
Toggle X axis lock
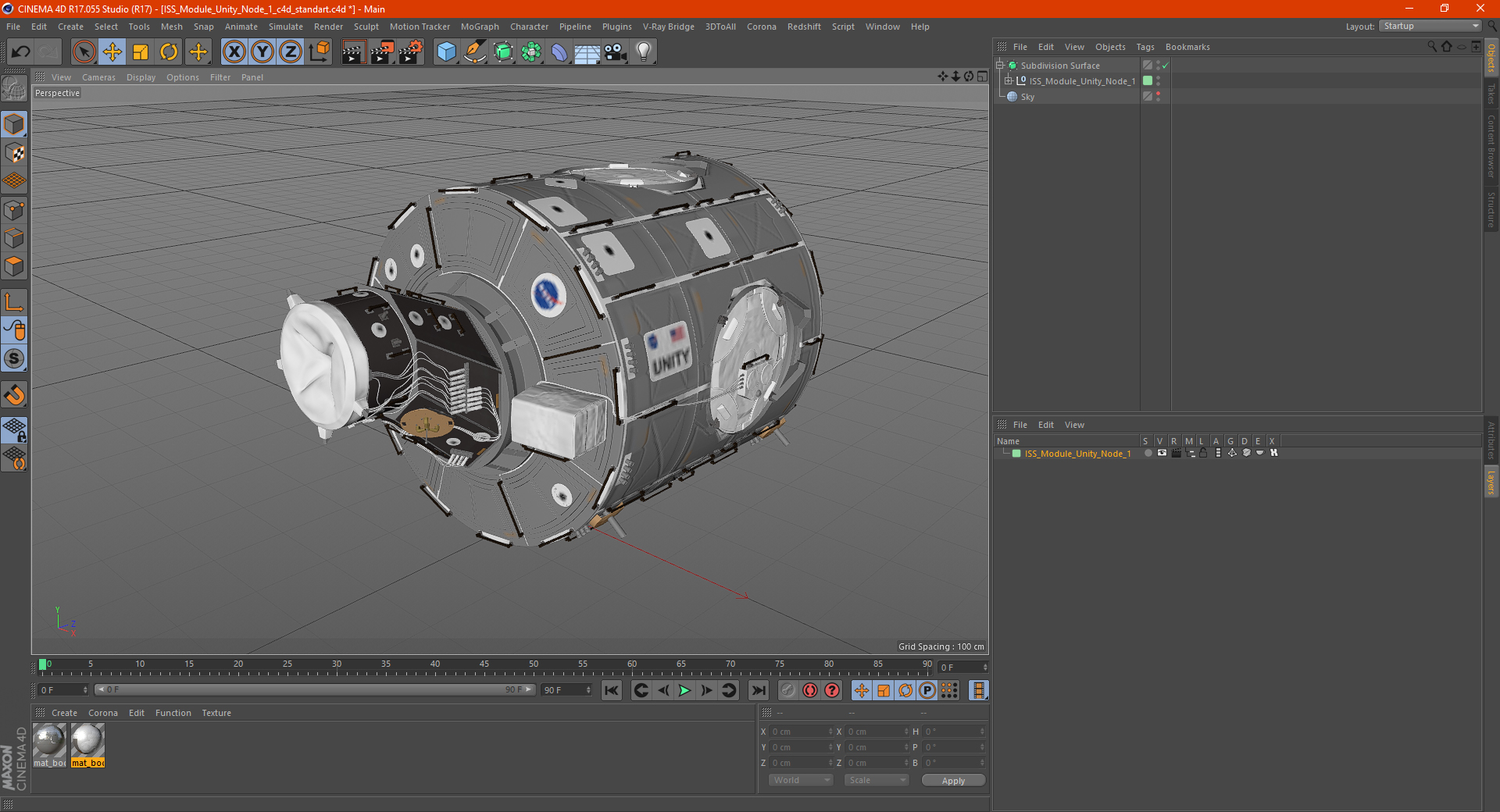click(234, 52)
